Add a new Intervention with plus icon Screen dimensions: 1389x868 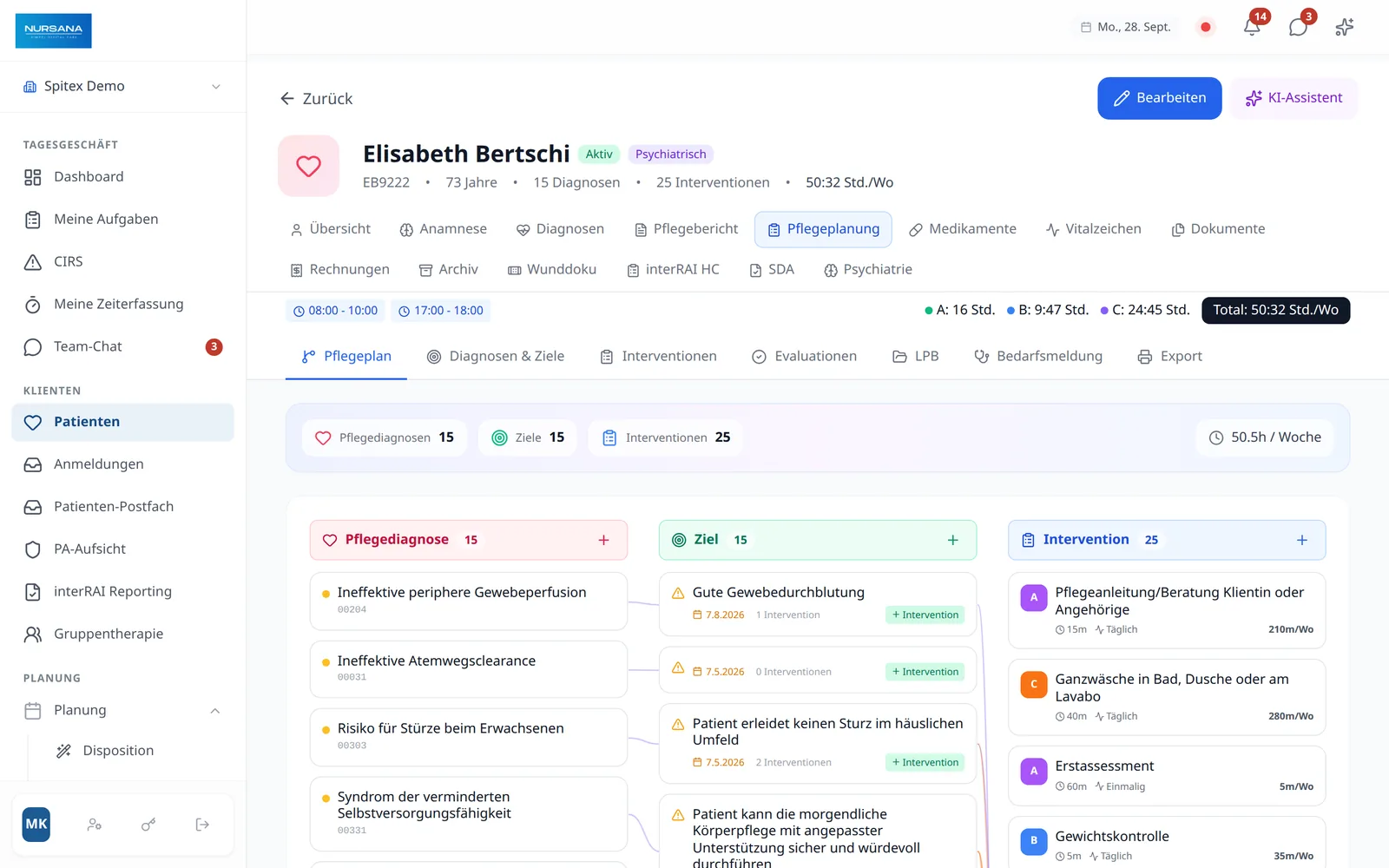[1301, 540]
